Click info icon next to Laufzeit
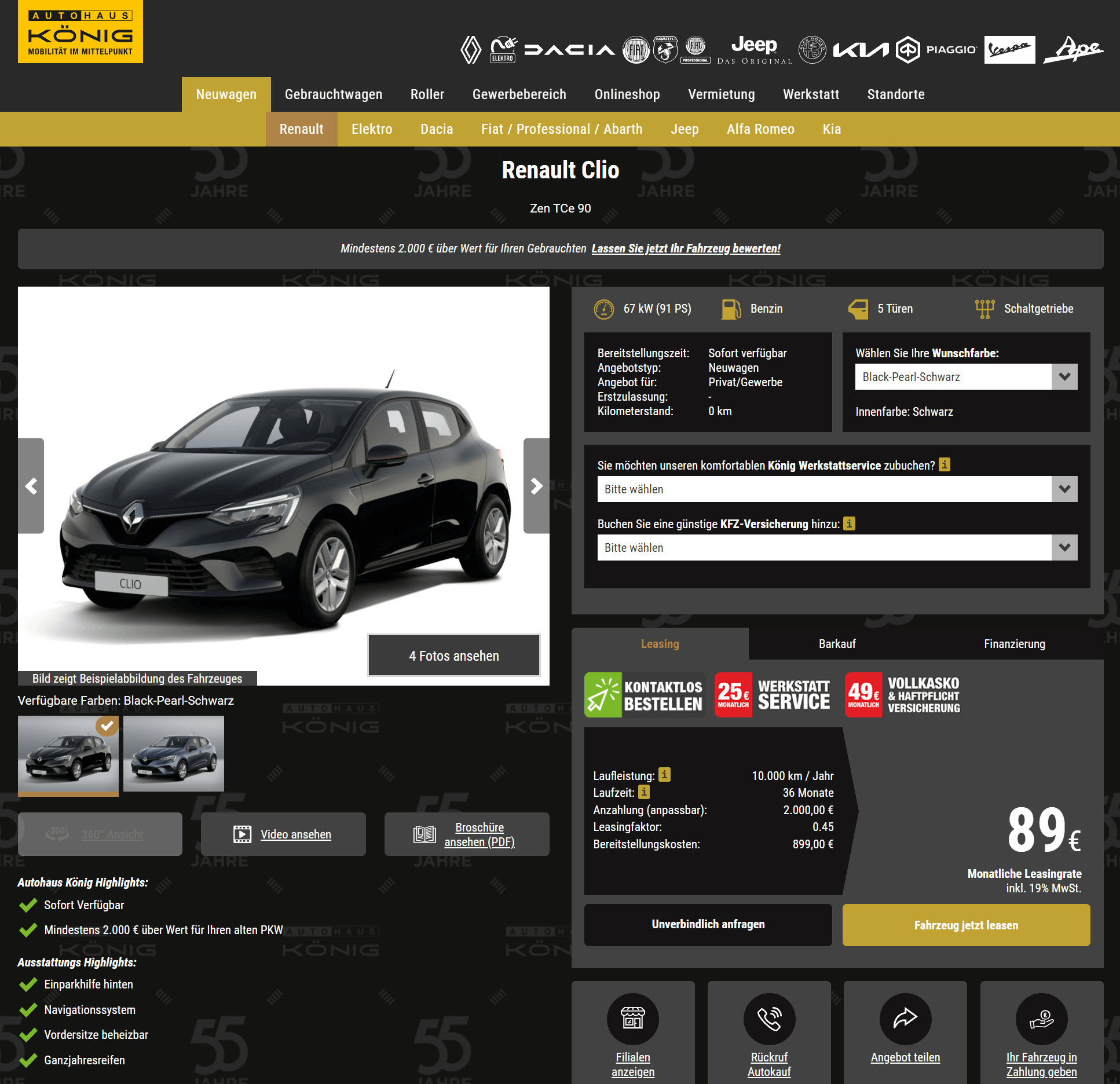 pyautogui.click(x=644, y=792)
